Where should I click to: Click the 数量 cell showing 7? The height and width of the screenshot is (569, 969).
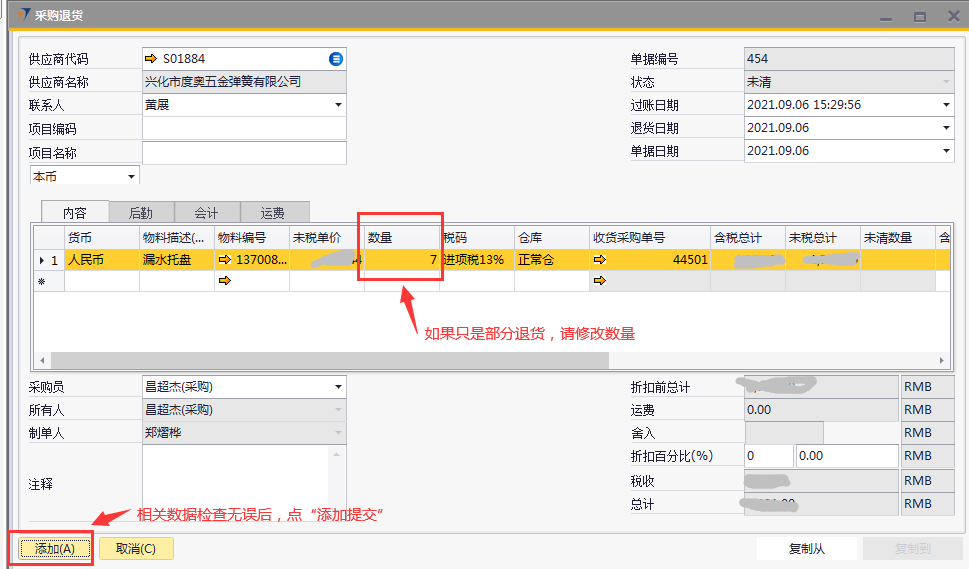[402, 260]
